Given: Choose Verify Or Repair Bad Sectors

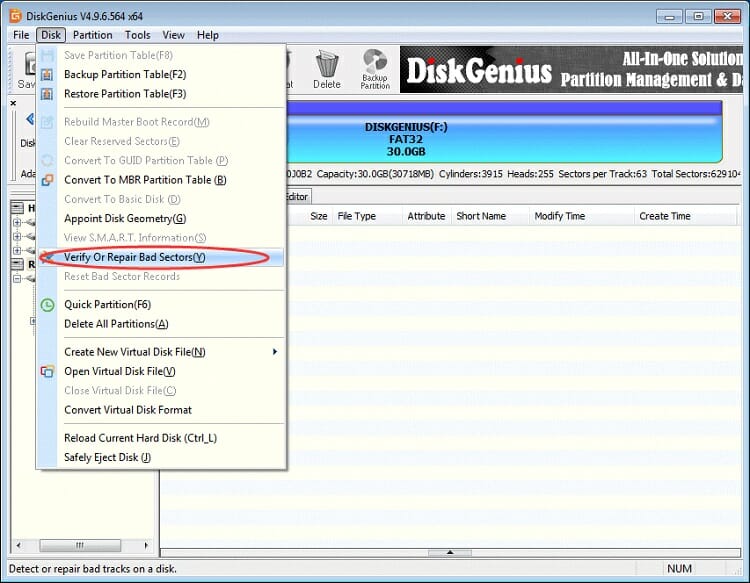Looking at the screenshot, I should click(134, 257).
